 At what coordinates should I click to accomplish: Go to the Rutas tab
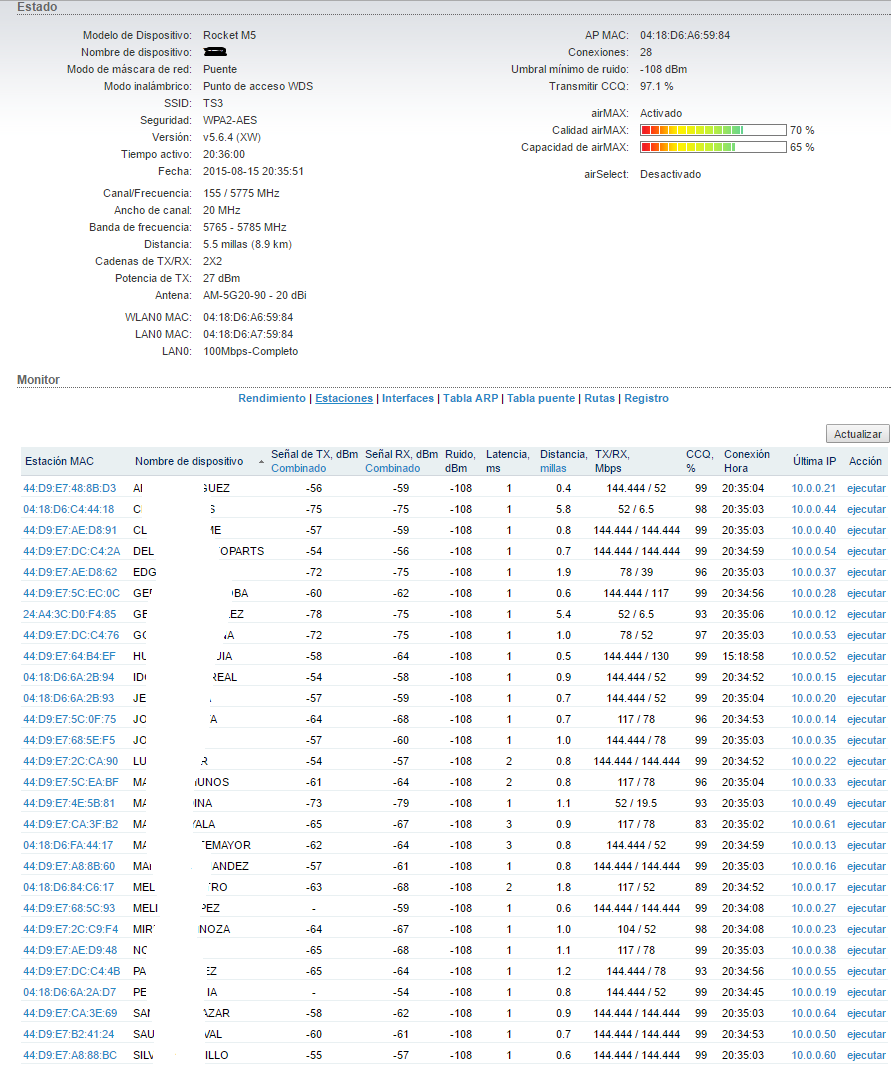[x=599, y=398]
